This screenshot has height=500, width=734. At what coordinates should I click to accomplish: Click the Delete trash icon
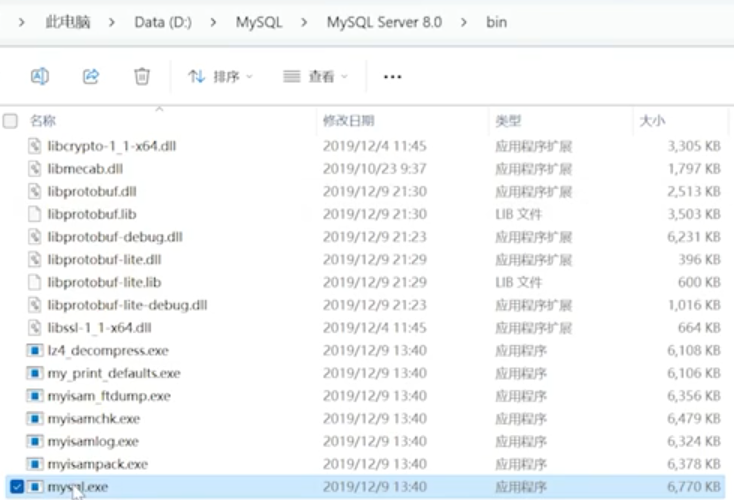pos(142,76)
